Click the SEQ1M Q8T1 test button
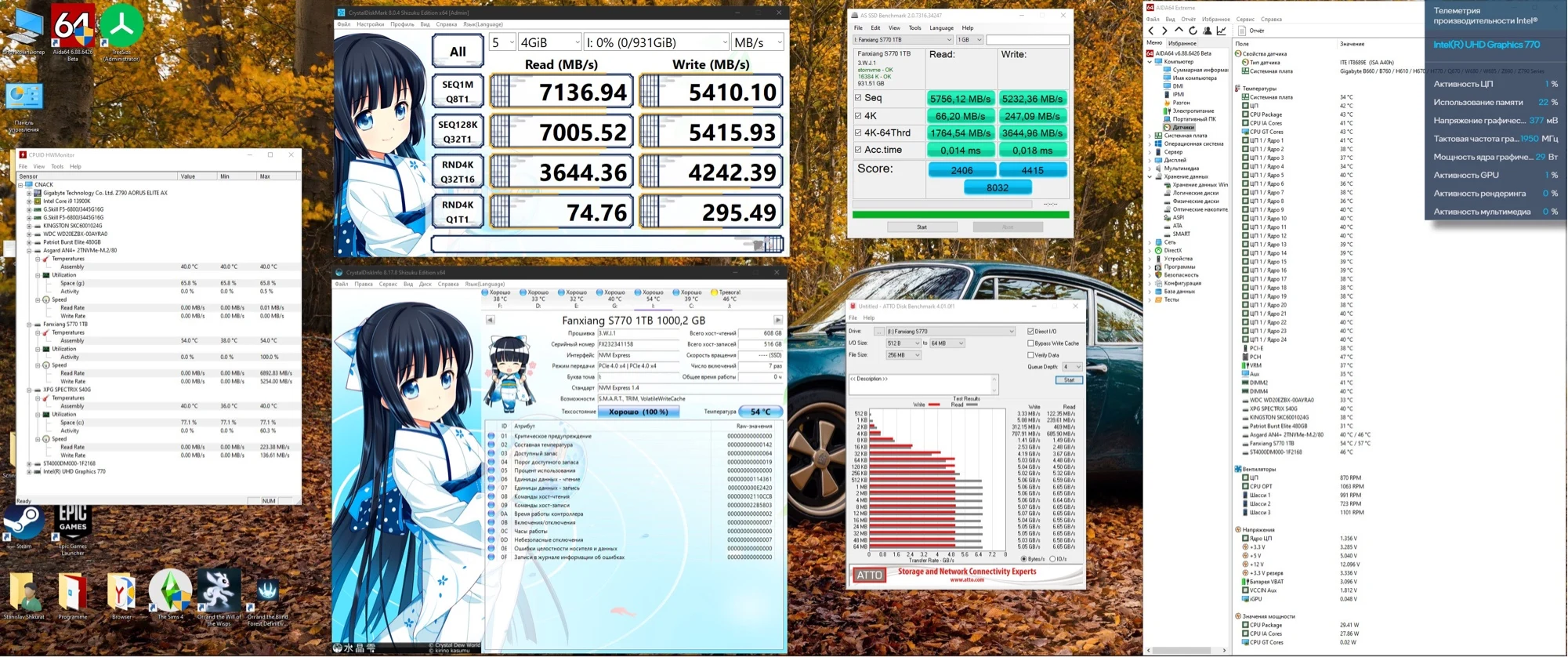This screenshot has height=657, width=1568. coord(458,92)
